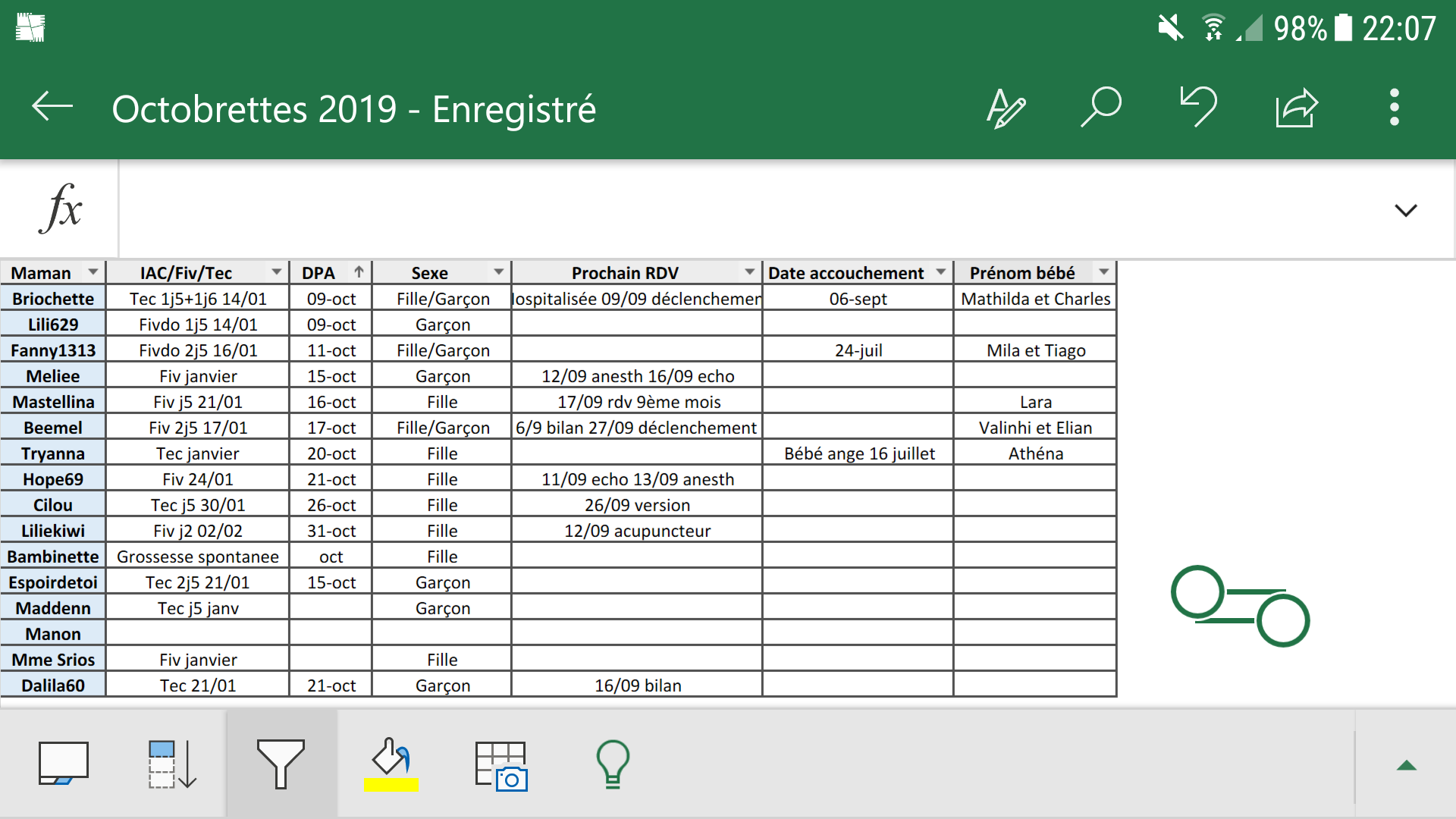Expand the bottom ribbon panel

(1406, 766)
